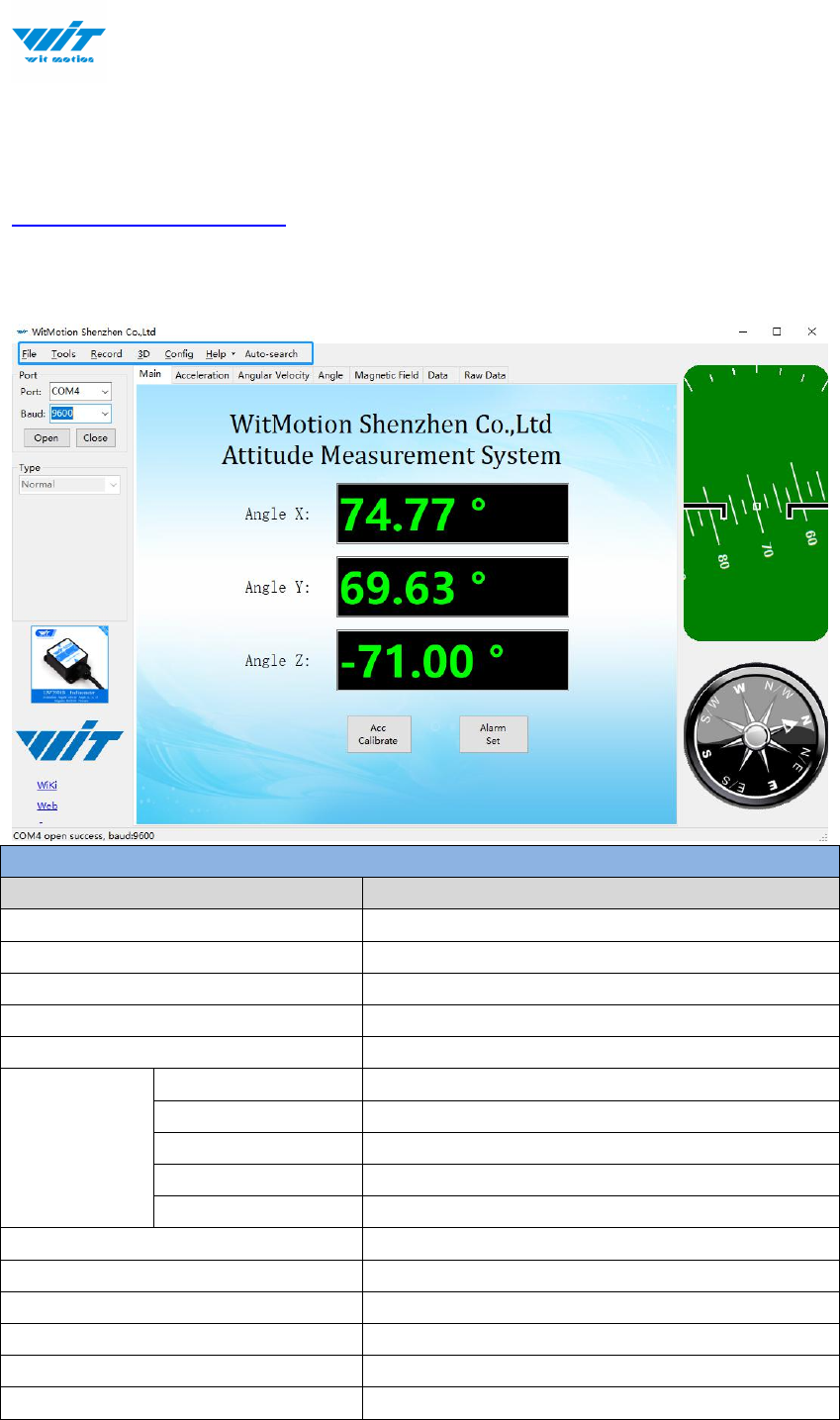Open the Record menu

(x=106, y=354)
